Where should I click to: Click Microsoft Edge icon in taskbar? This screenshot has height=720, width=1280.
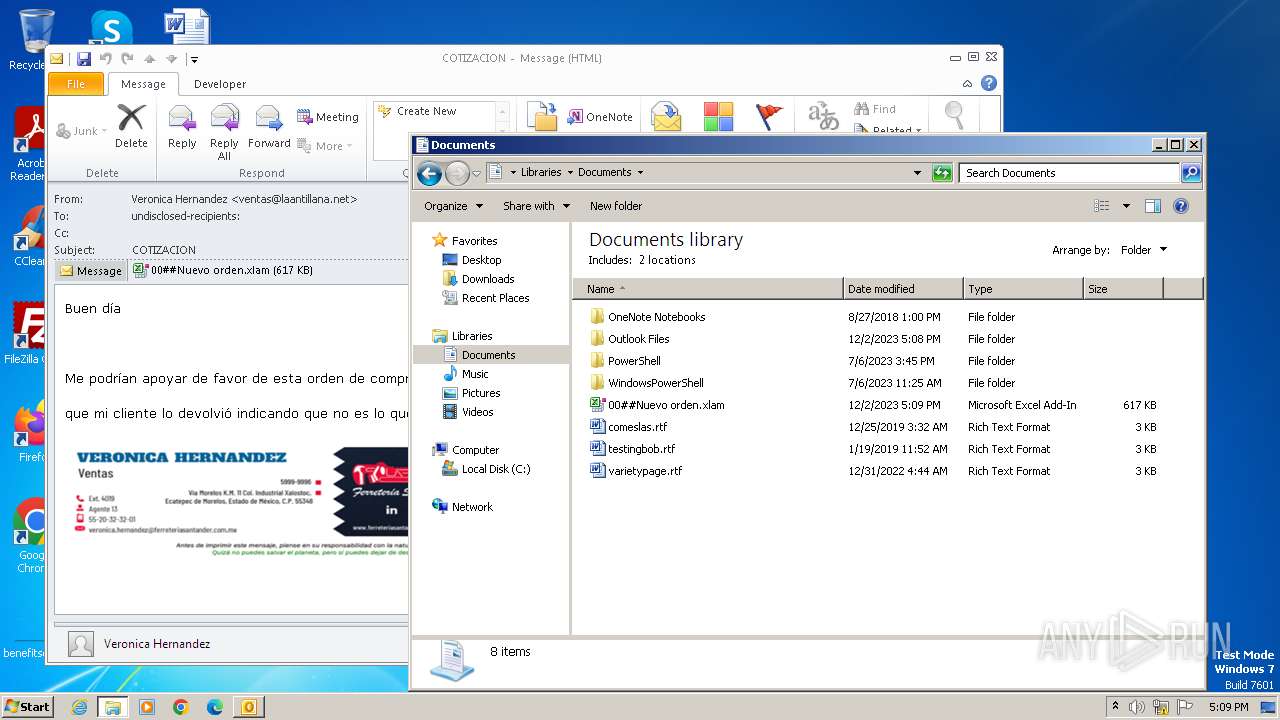click(214, 707)
